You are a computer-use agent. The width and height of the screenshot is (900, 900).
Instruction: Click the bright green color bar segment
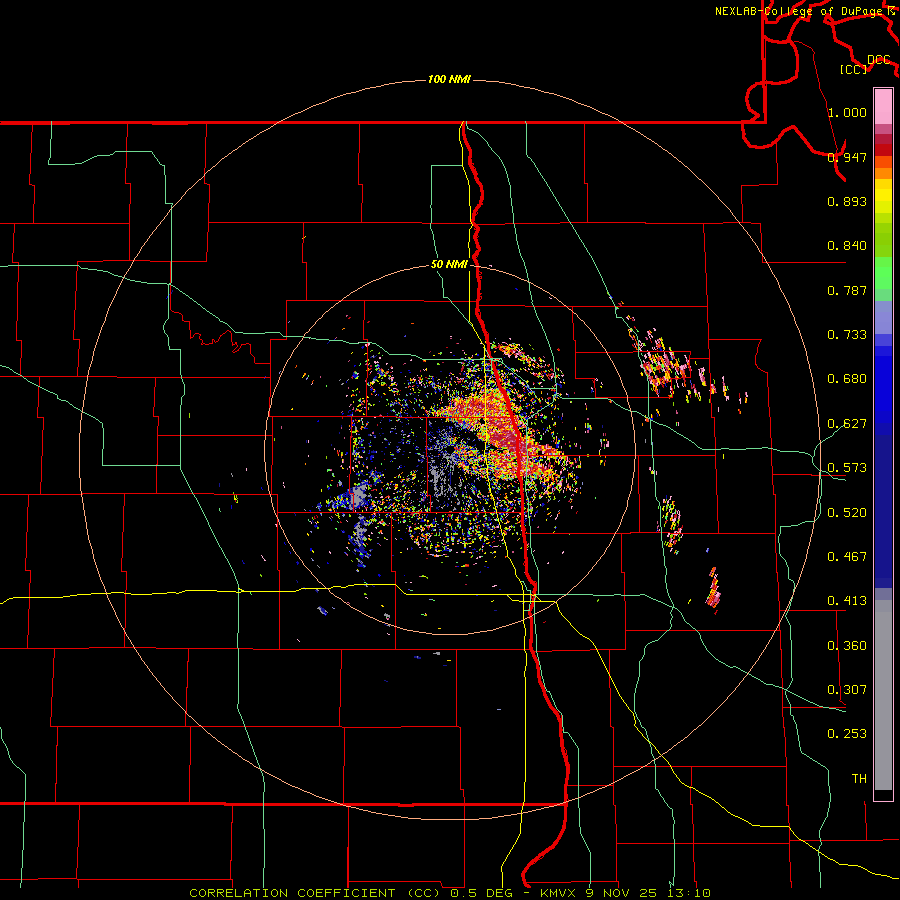883,273
